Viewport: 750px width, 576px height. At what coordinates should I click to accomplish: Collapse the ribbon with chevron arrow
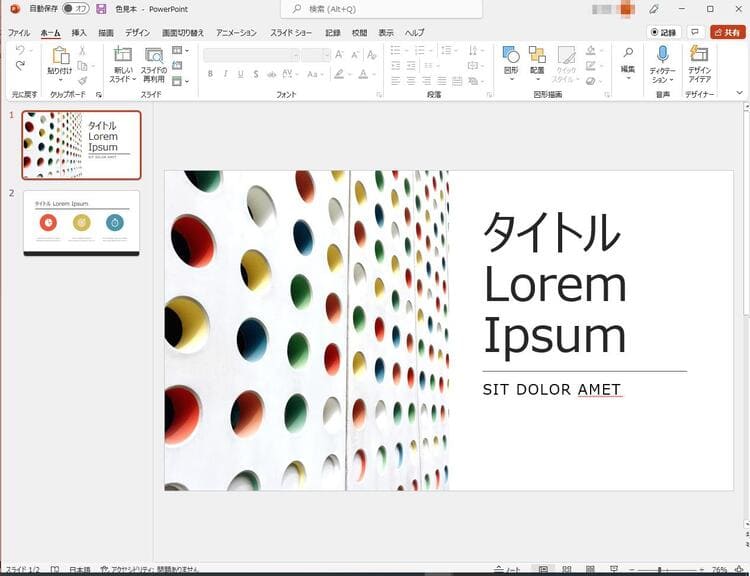pos(739,93)
